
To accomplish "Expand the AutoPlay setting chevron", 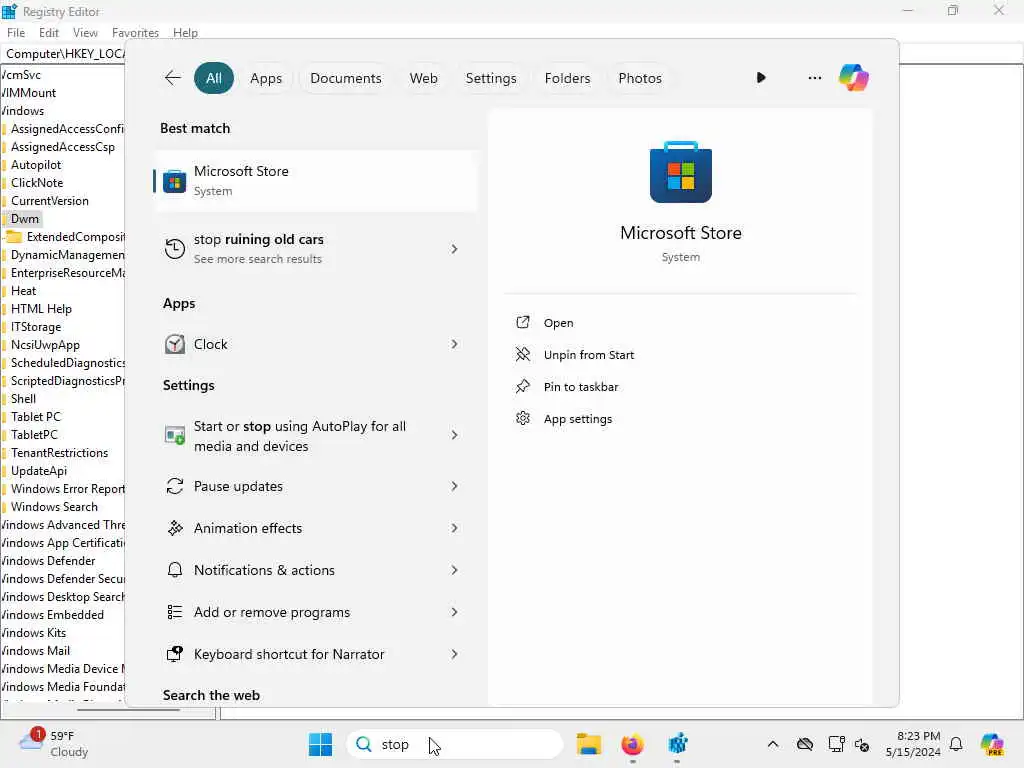I will (x=455, y=435).
